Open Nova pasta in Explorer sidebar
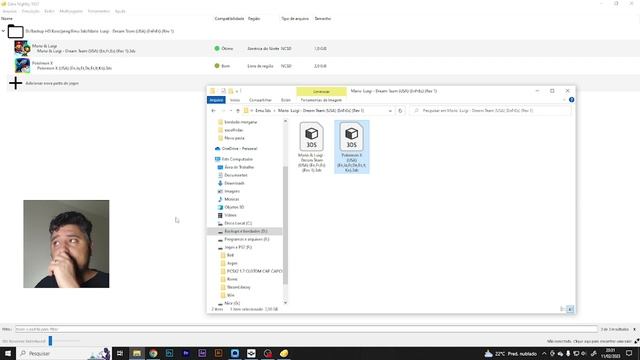640x360 pixels. coord(231,138)
